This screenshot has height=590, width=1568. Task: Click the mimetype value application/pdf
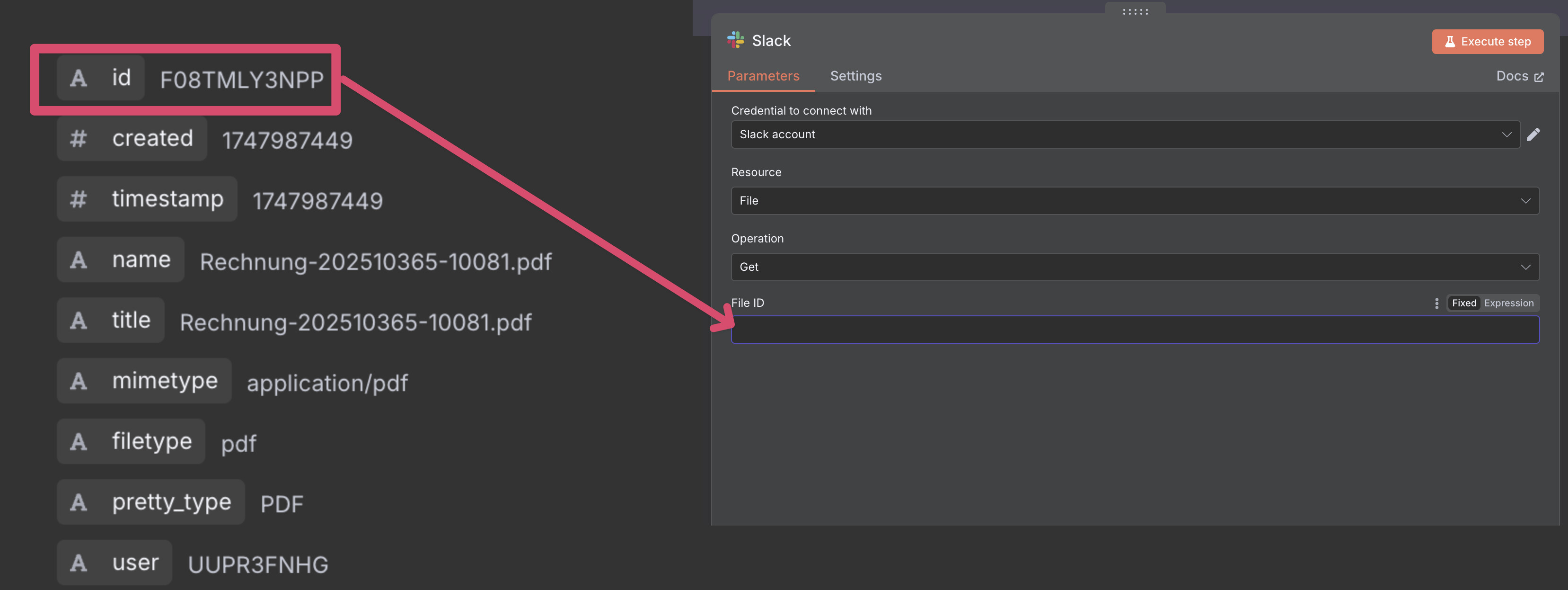tap(327, 384)
